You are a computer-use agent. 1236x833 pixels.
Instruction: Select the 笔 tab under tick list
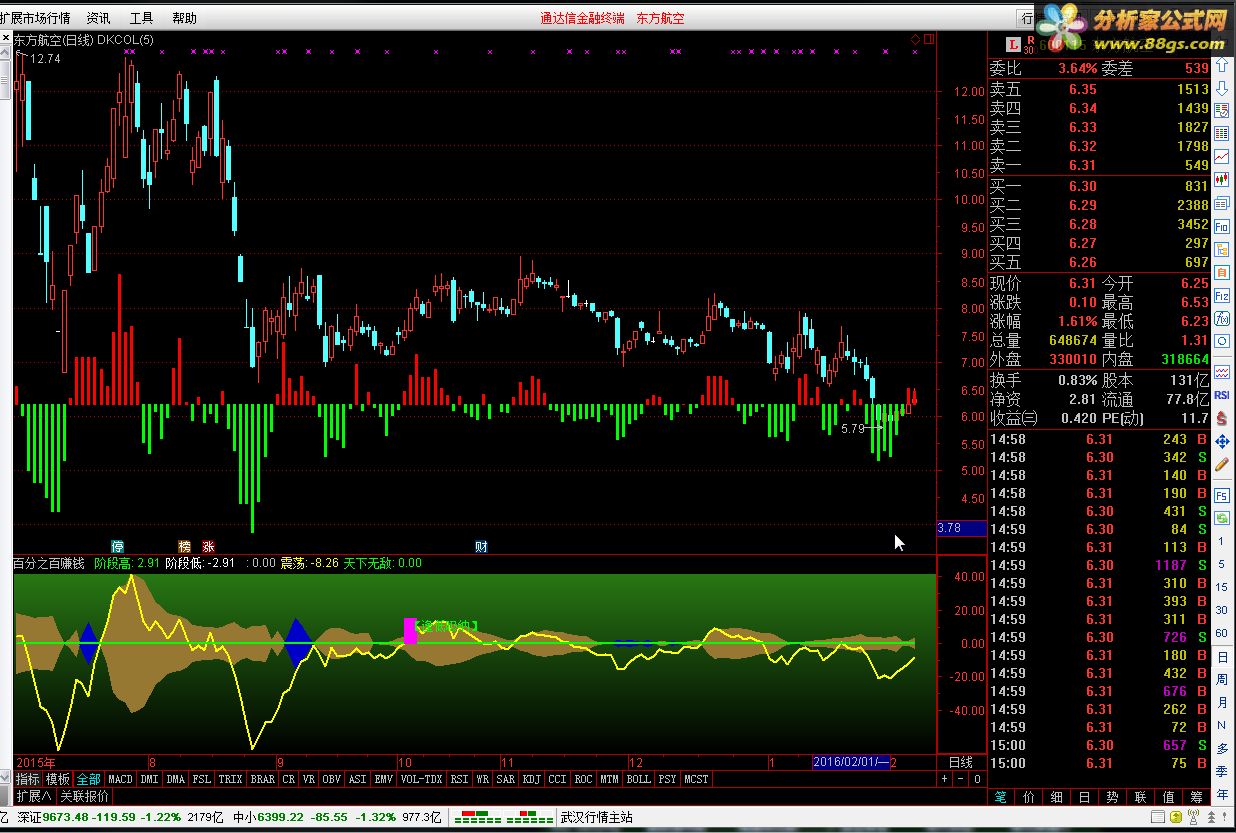coord(1000,797)
